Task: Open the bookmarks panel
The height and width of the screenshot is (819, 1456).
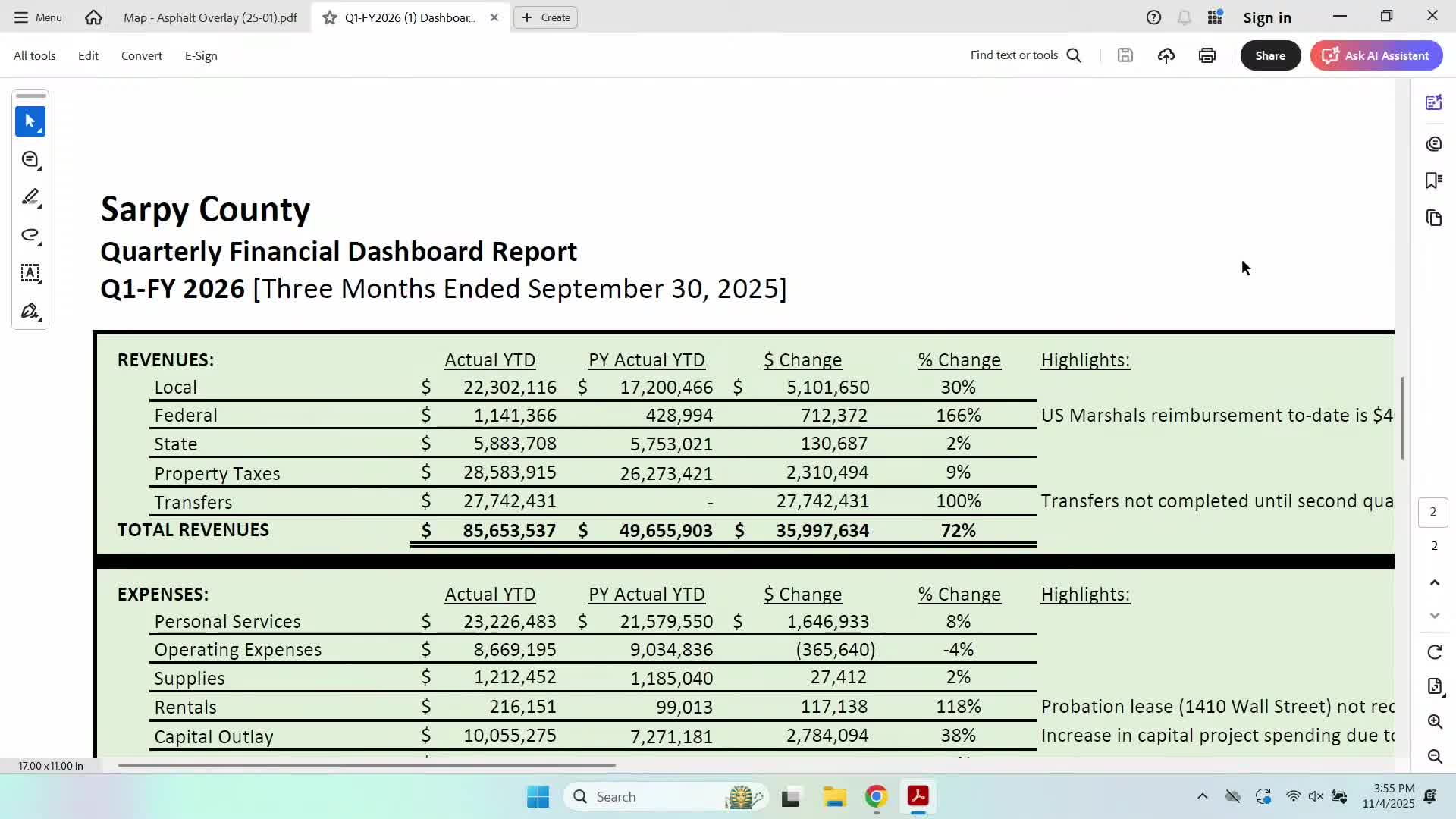Action: [1433, 180]
